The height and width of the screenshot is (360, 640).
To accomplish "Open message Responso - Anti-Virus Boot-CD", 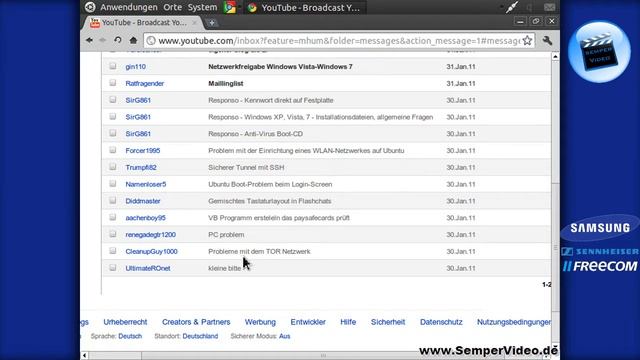I will (256, 134).
